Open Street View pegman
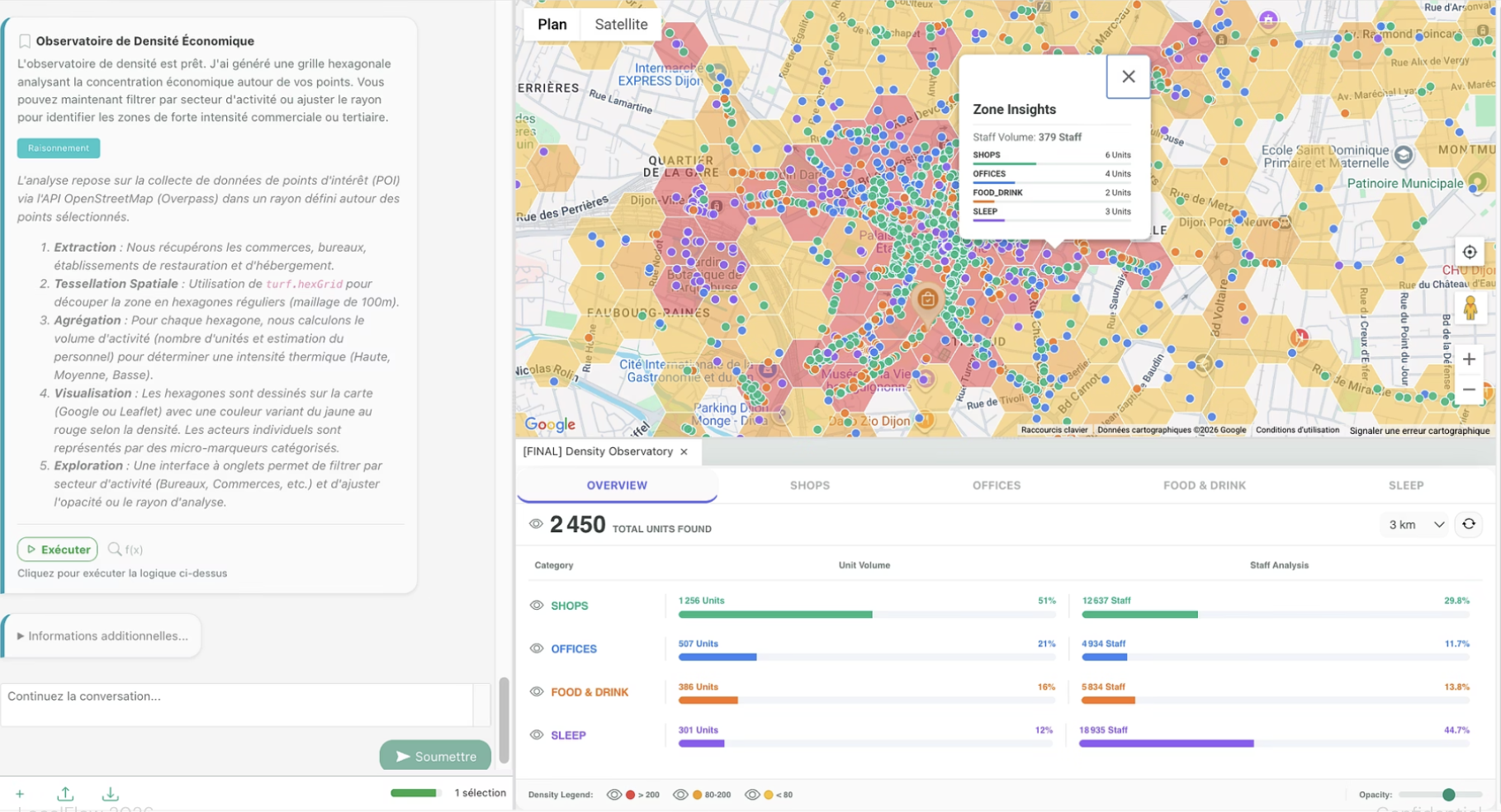Screen dimensions: 1501x812 click(1469, 308)
